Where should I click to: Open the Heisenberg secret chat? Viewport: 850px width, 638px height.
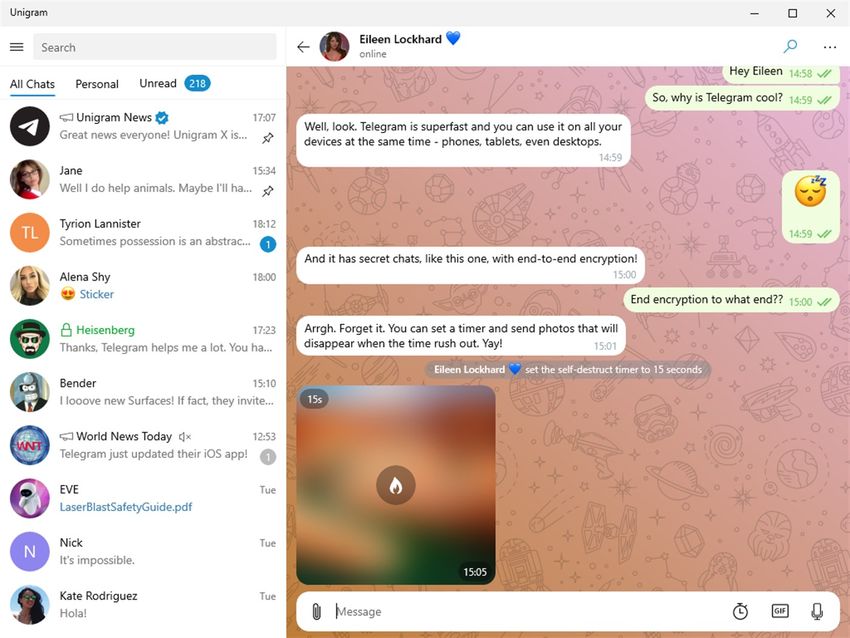(142, 339)
